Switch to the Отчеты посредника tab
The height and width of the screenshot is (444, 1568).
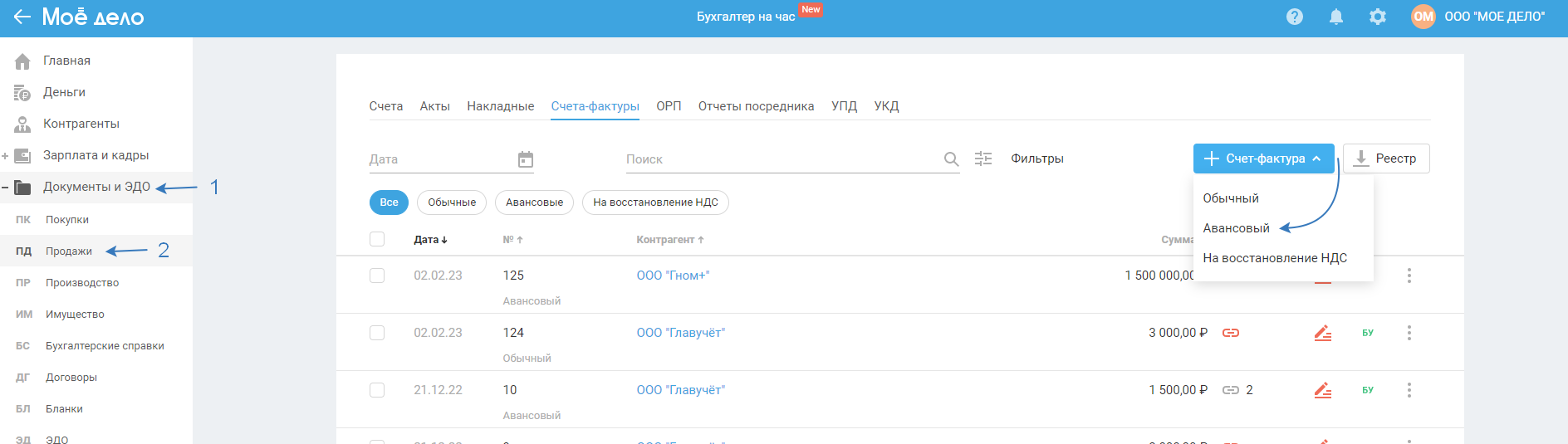(757, 106)
